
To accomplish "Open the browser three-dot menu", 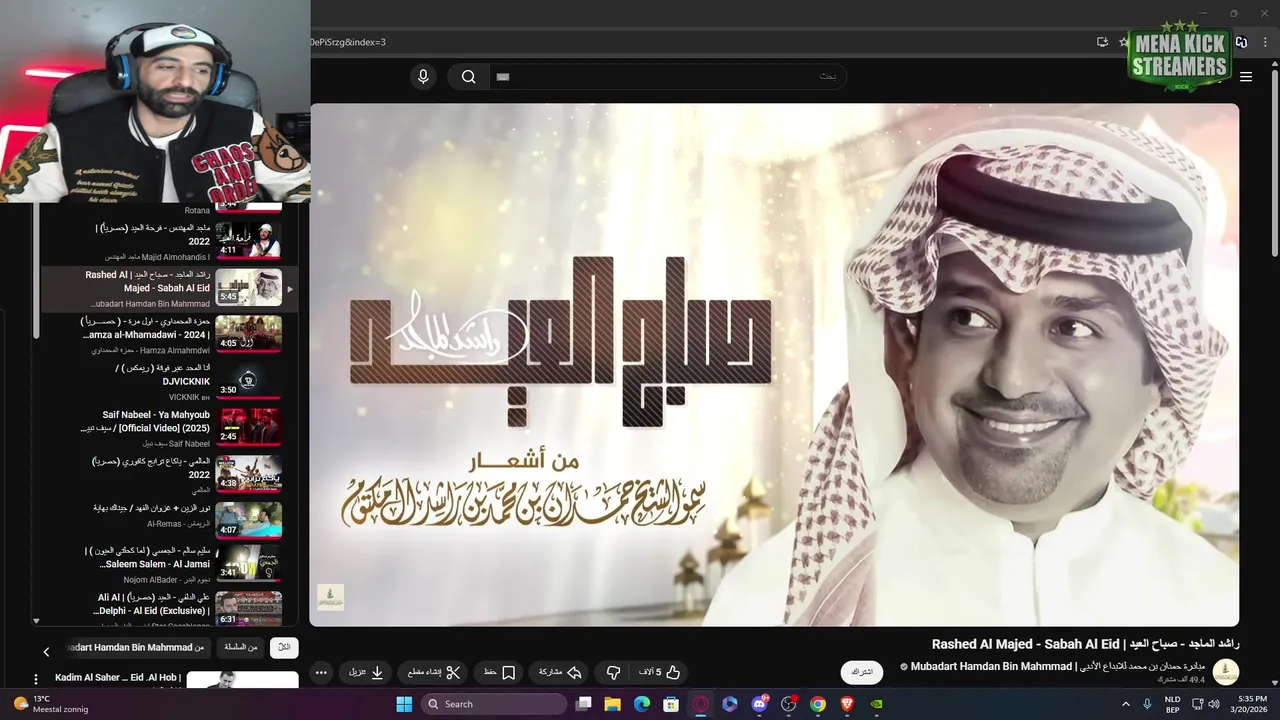I will tap(1267, 42).
